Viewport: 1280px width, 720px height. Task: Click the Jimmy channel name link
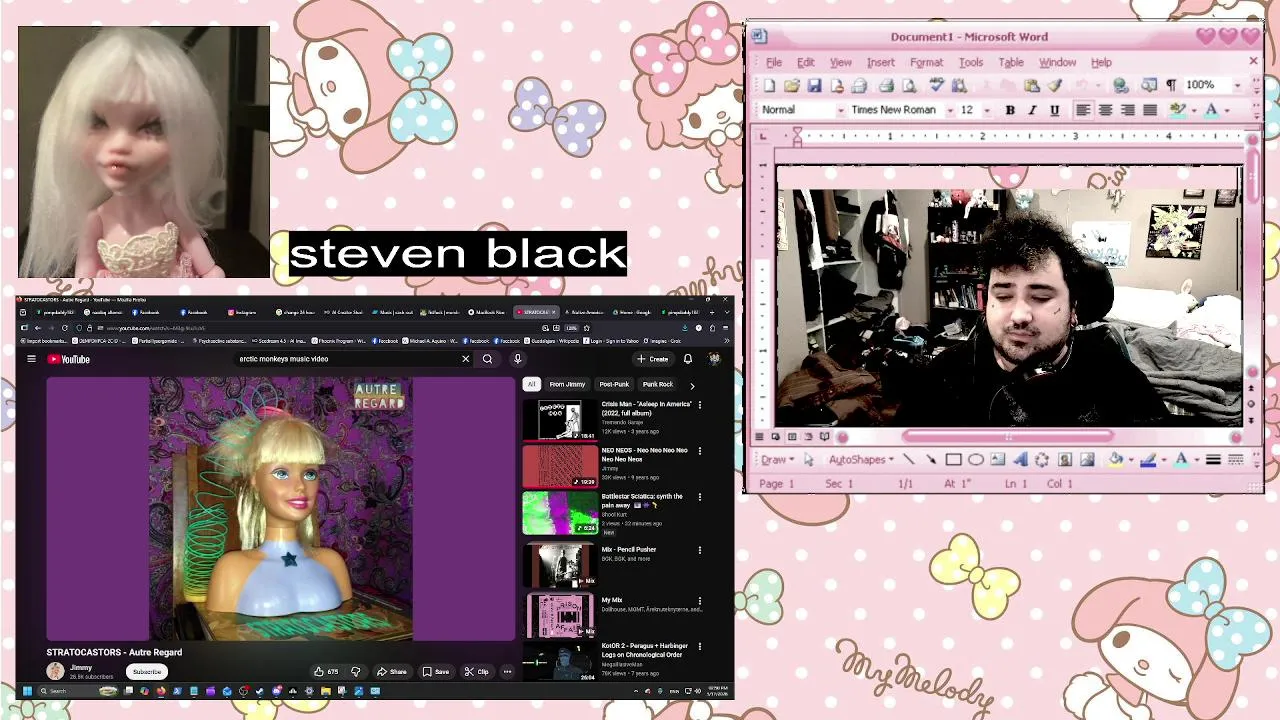(81, 668)
